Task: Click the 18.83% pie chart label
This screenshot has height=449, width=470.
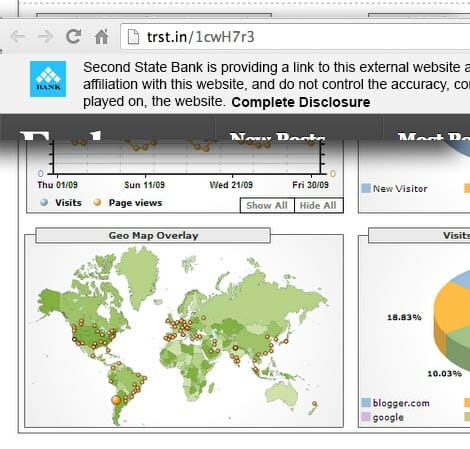Action: tap(404, 317)
